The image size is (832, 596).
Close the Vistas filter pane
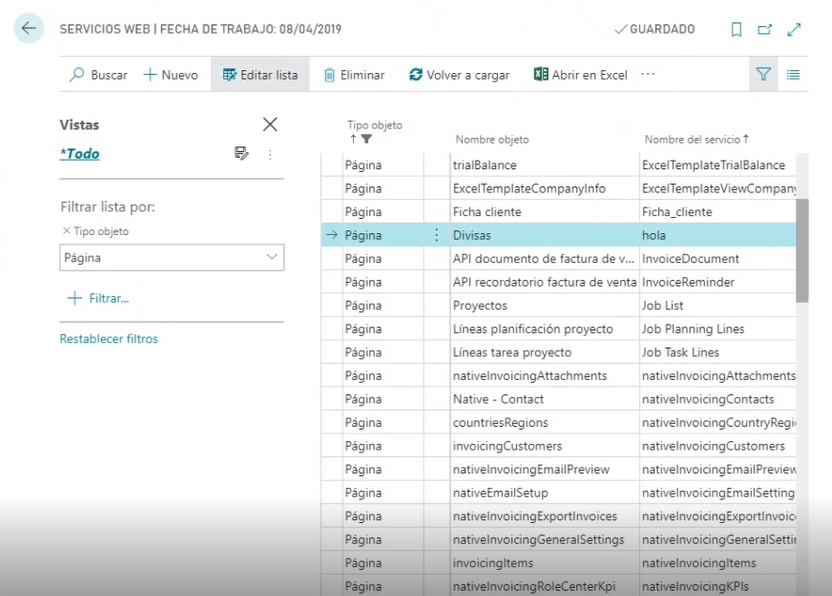click(270, 124)
